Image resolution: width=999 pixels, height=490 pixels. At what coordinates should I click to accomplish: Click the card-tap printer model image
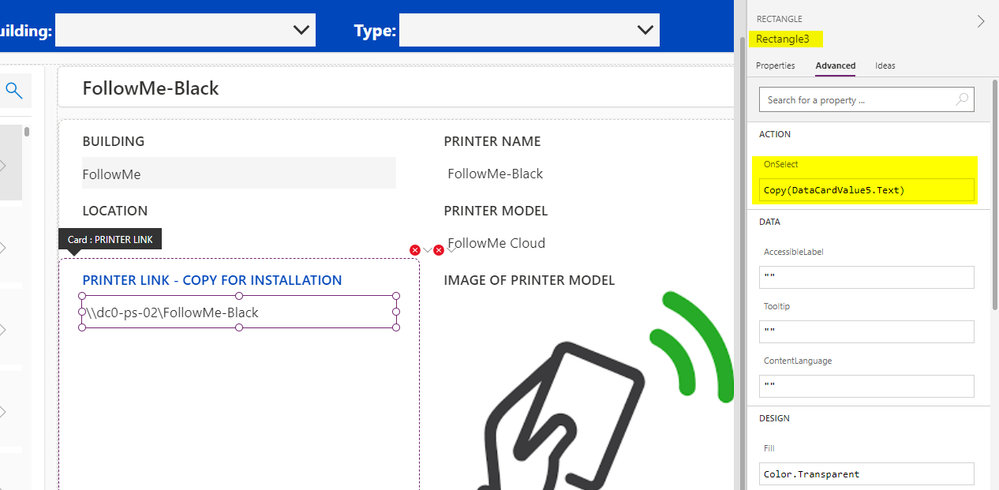pos(608,390)
